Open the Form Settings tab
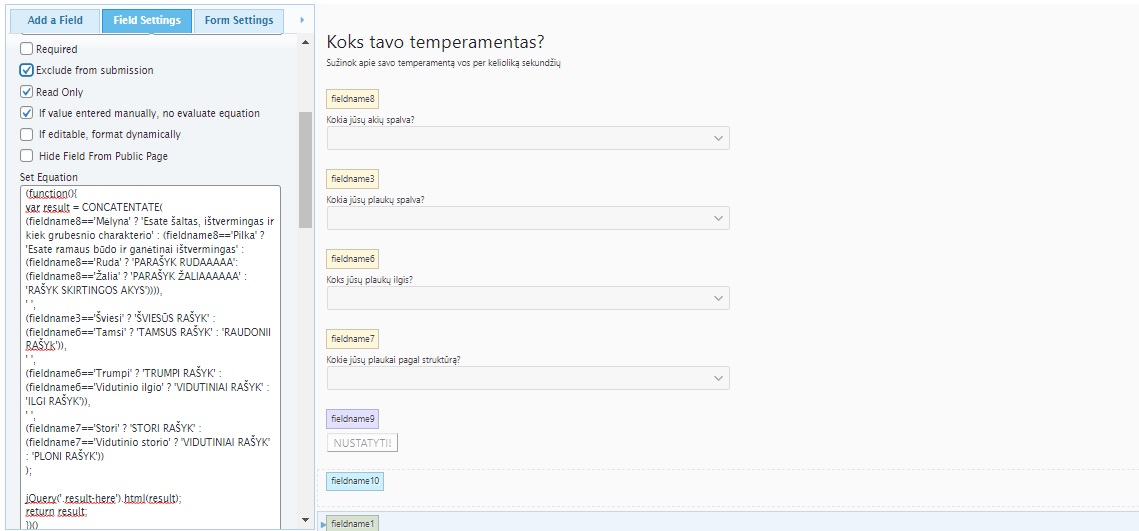 pyautogui.click(x=239, y=20)
